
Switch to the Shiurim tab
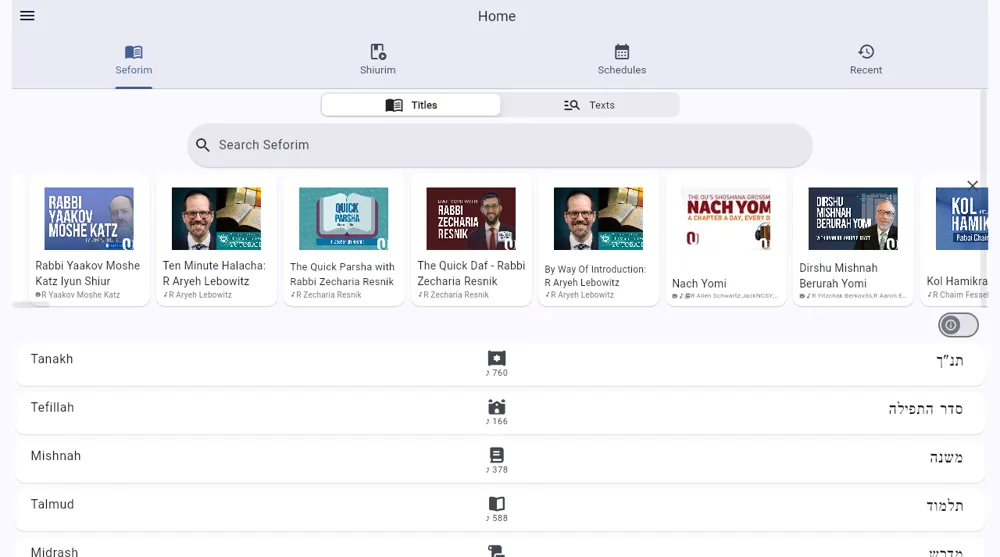pyautogui.click(x=378, y=60)
